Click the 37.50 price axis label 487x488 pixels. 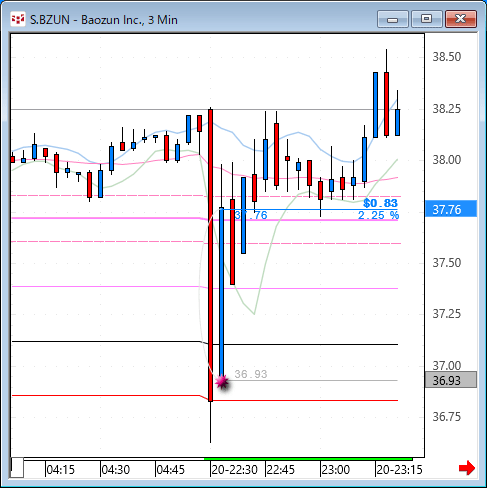(447, 263)
